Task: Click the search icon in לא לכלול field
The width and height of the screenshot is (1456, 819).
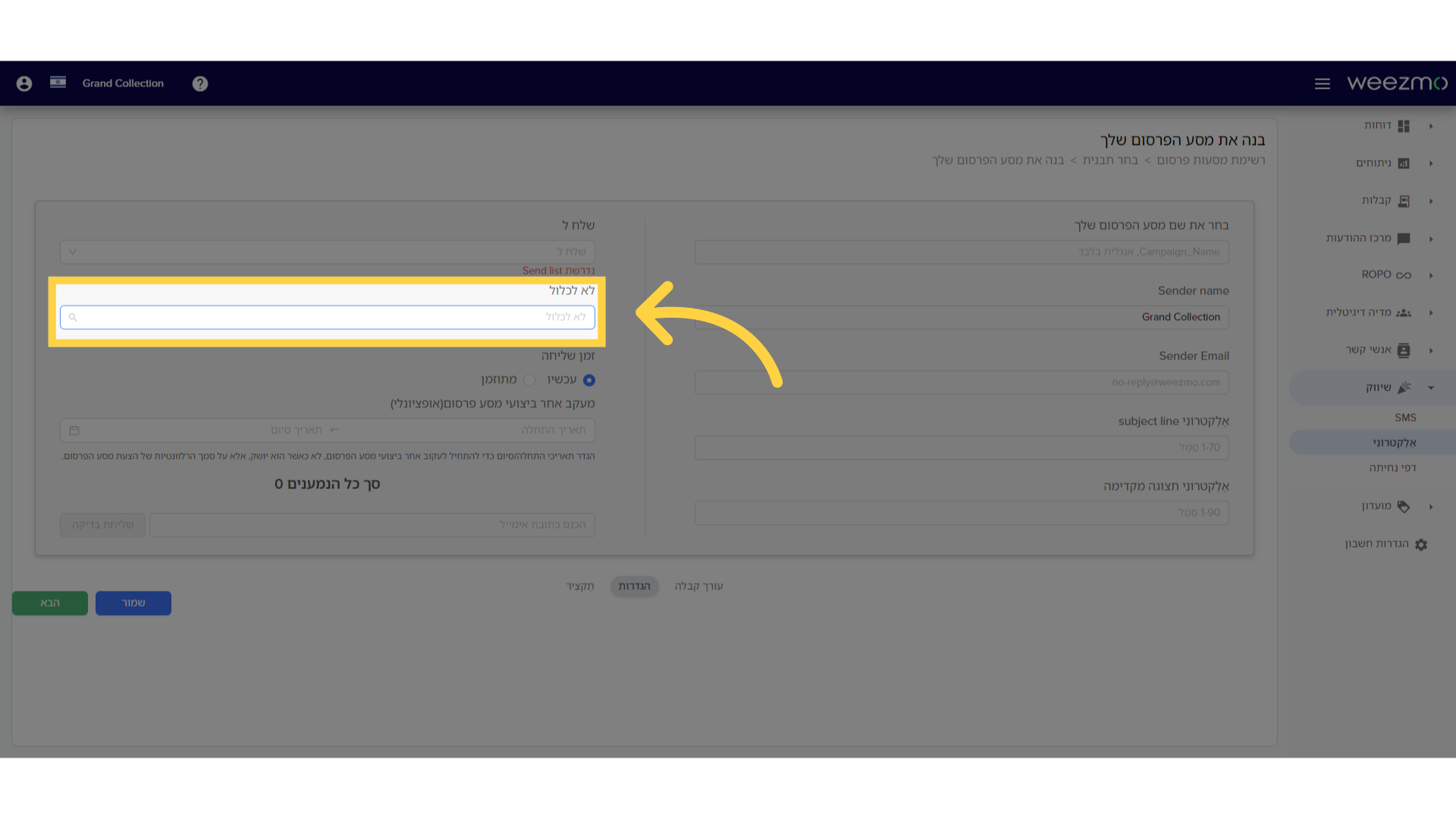Action: [73, 317]
